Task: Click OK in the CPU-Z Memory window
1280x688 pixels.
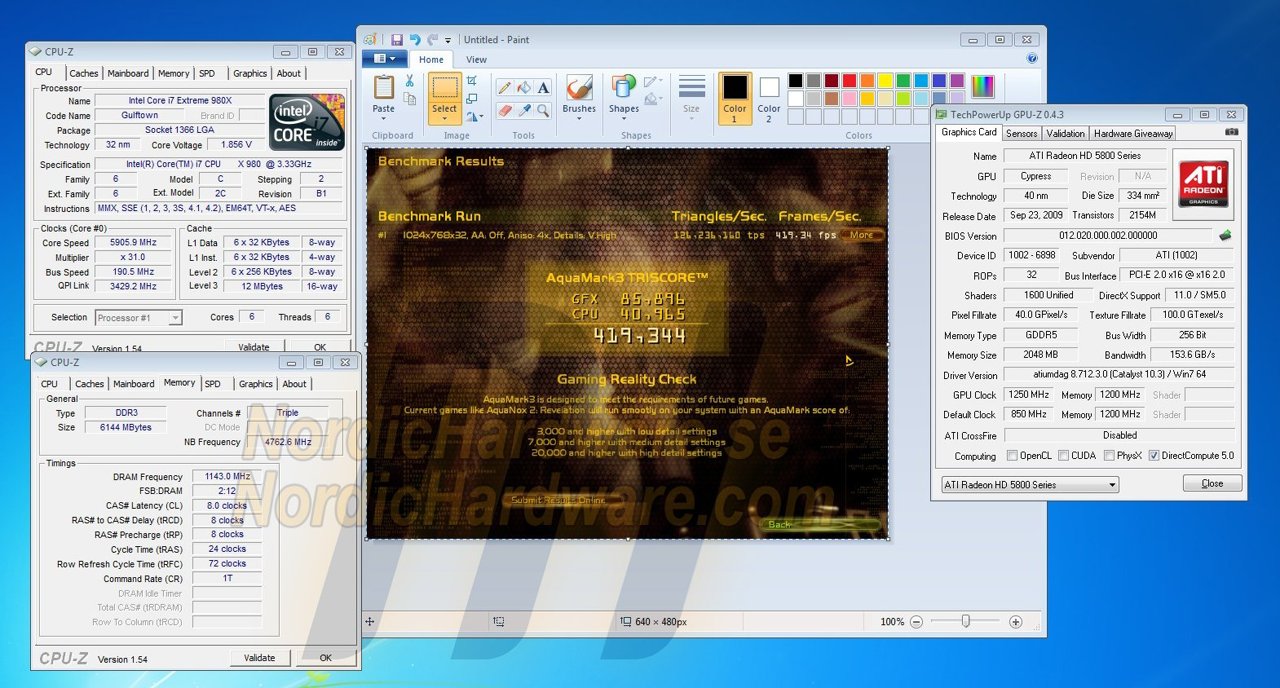Action: (325, 658)
